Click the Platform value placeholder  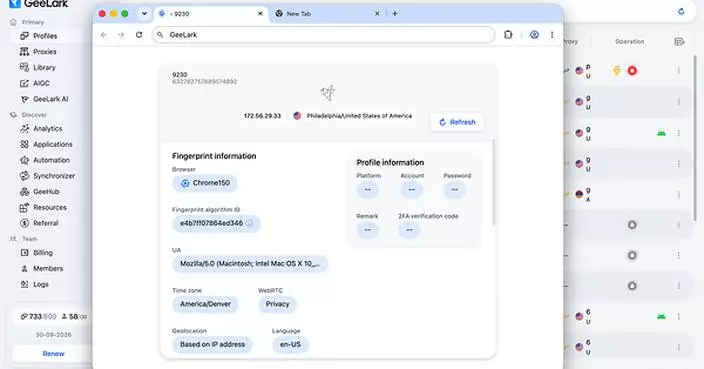(368, 190)
